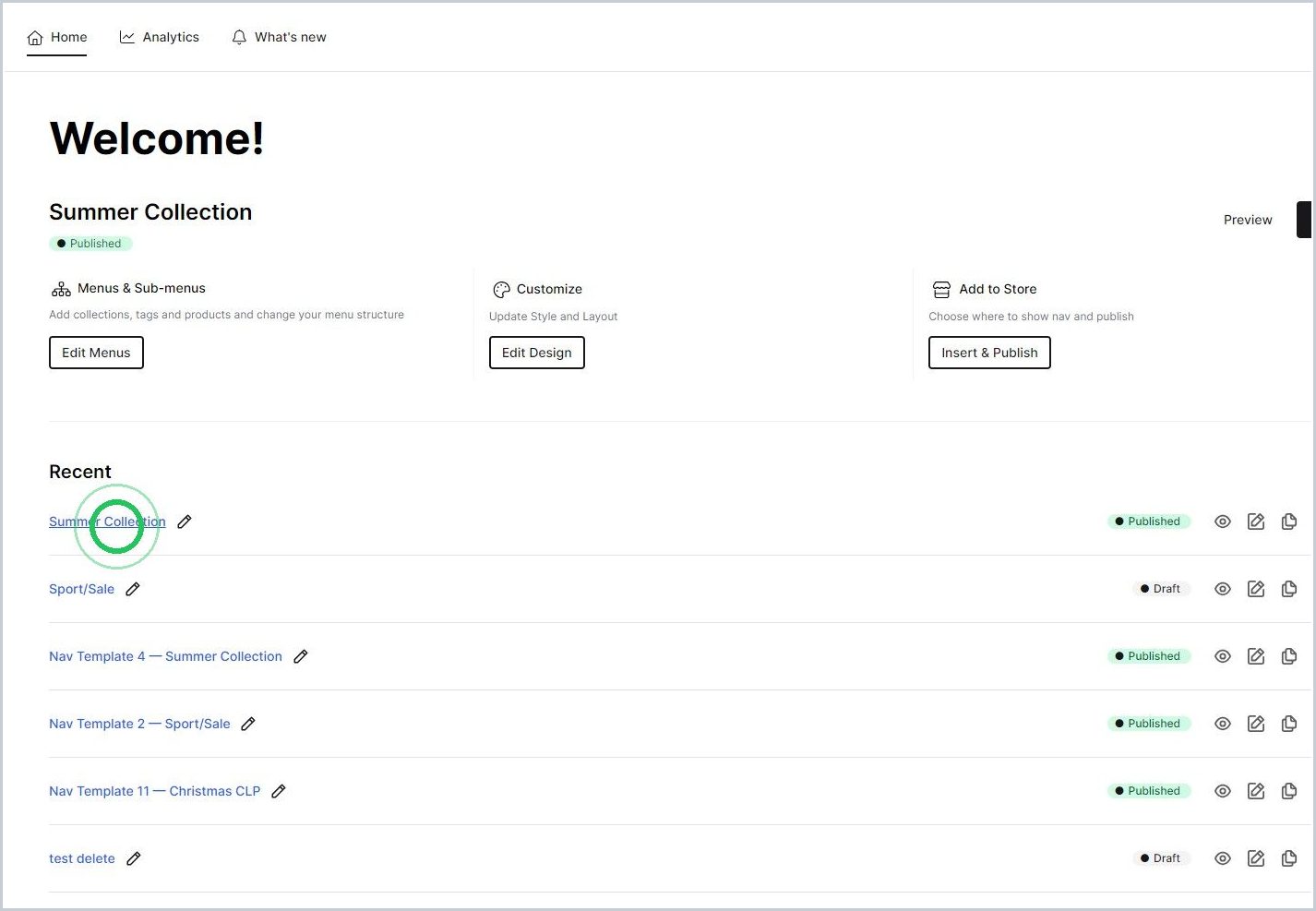1316x911 pixels.
Task: Open the Nav Template 4 — Summer Collection link
Action: (165, 656)
